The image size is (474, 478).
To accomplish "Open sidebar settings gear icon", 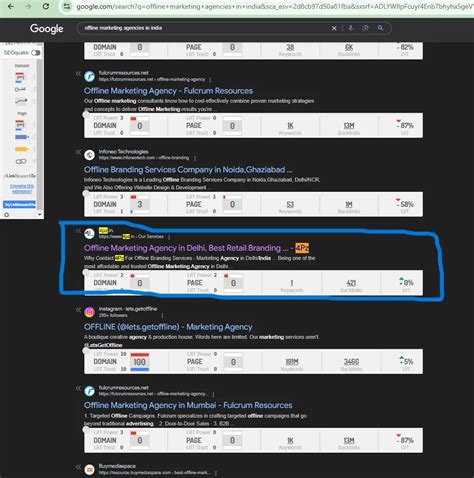I will 6,215.
